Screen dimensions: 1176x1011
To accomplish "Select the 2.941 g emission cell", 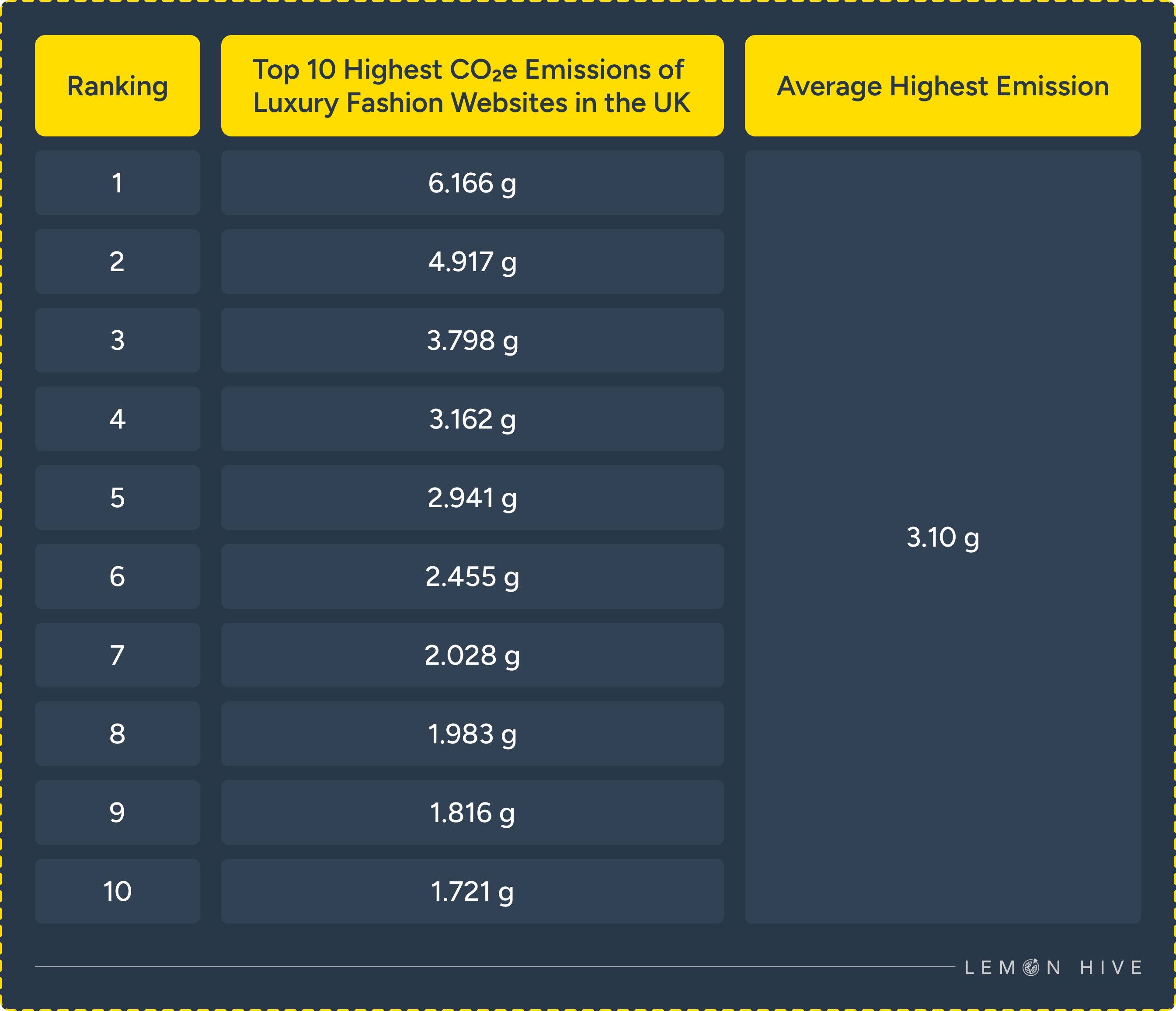I will click(x=472, y=498).
